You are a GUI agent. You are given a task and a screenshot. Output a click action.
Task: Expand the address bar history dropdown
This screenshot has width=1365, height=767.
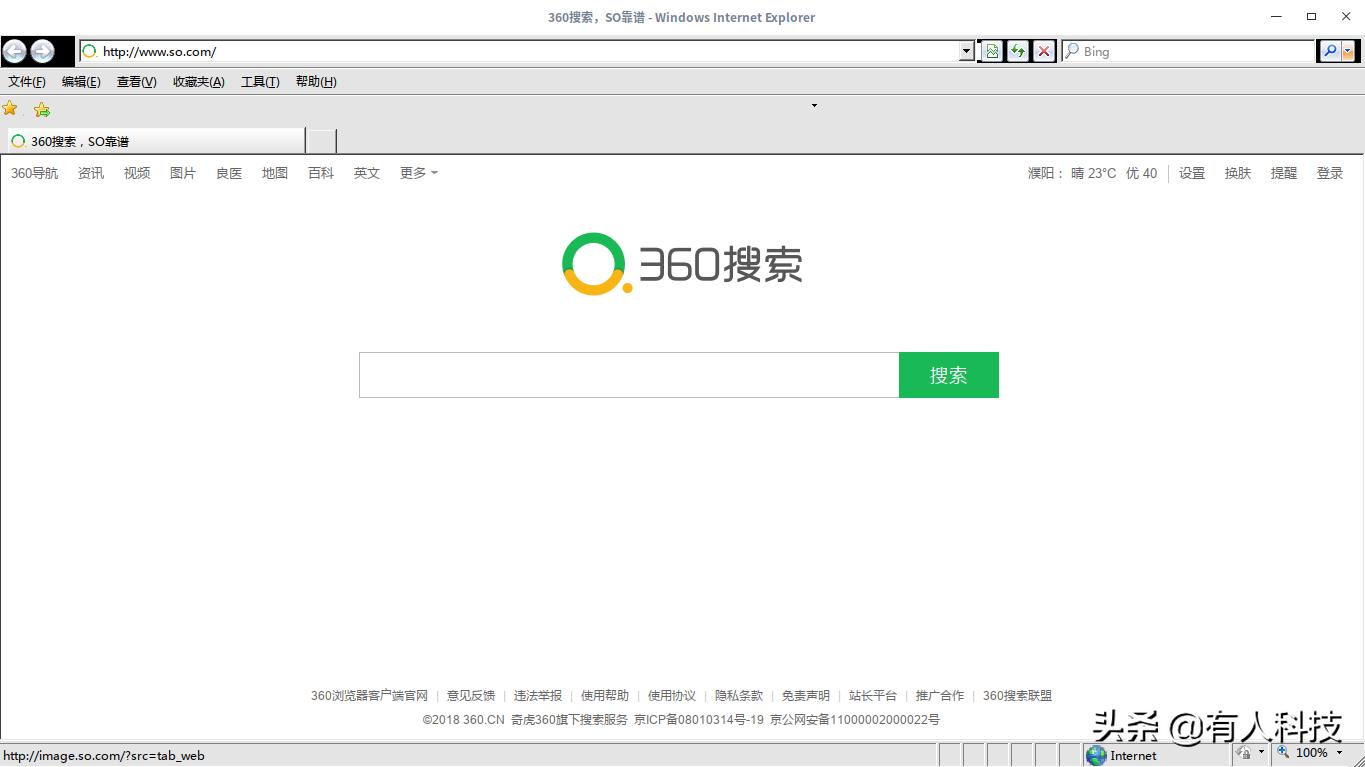pos(964,51)
